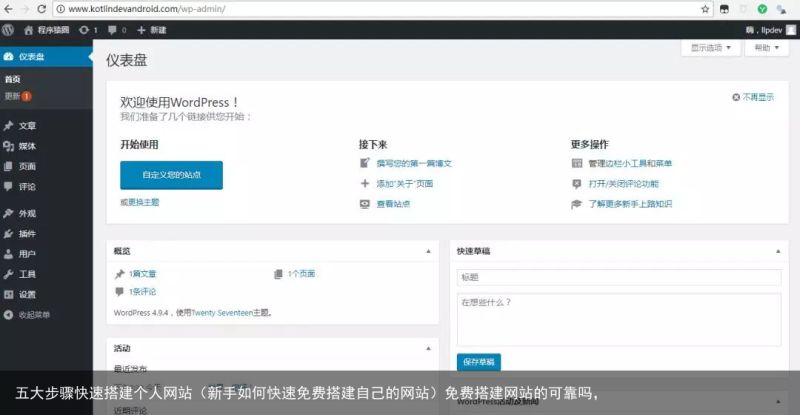Open the lipdev user account menu
This screenshot has width=800, height=415.
[x=770, y=30]
